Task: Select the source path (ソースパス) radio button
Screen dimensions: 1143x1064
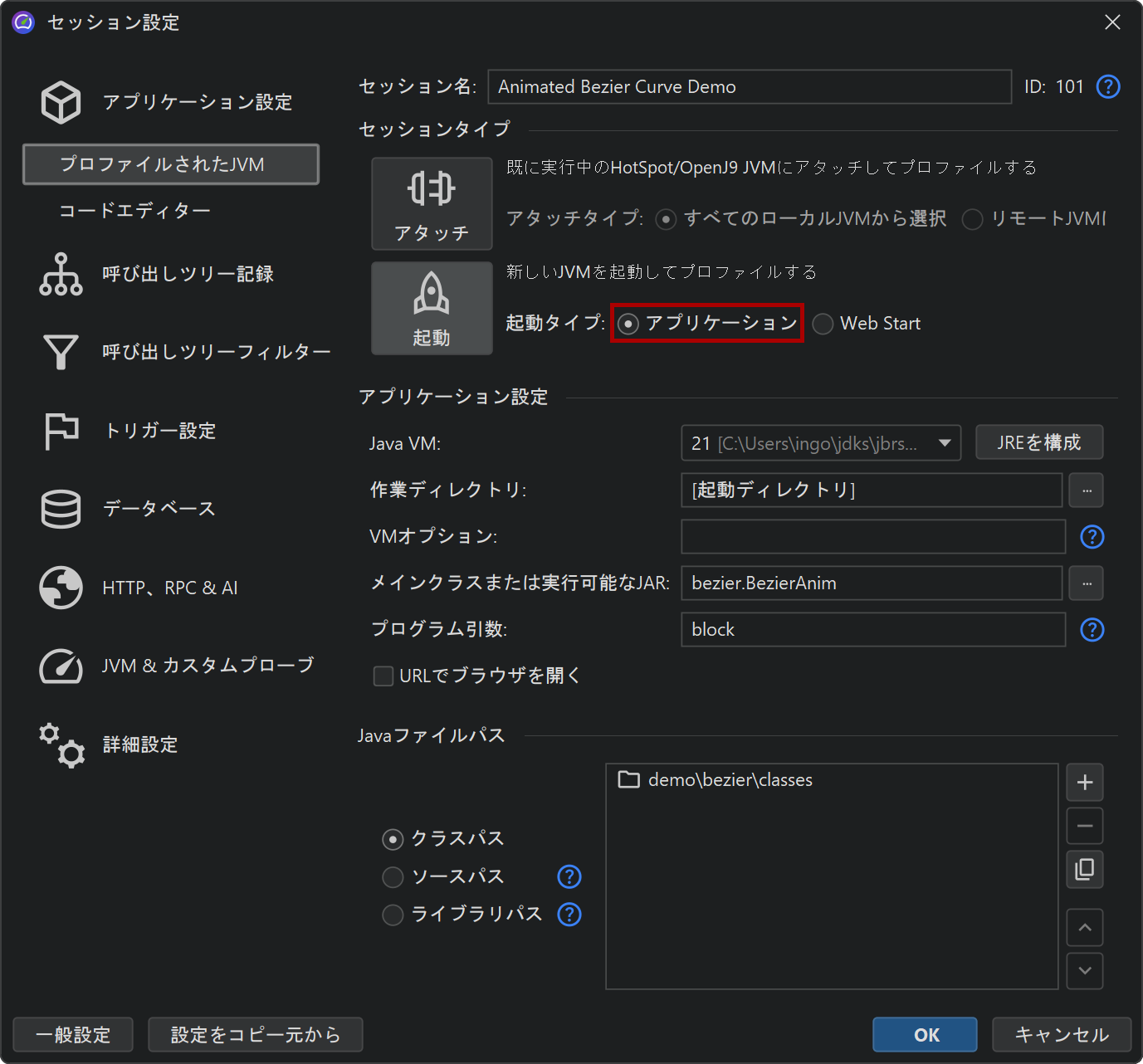Action: pos(393,877)
